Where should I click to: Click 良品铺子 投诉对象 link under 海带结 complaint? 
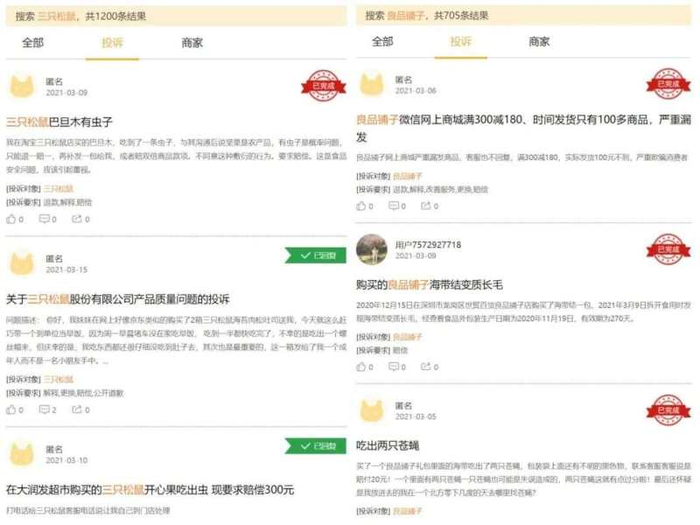[408, 337]
